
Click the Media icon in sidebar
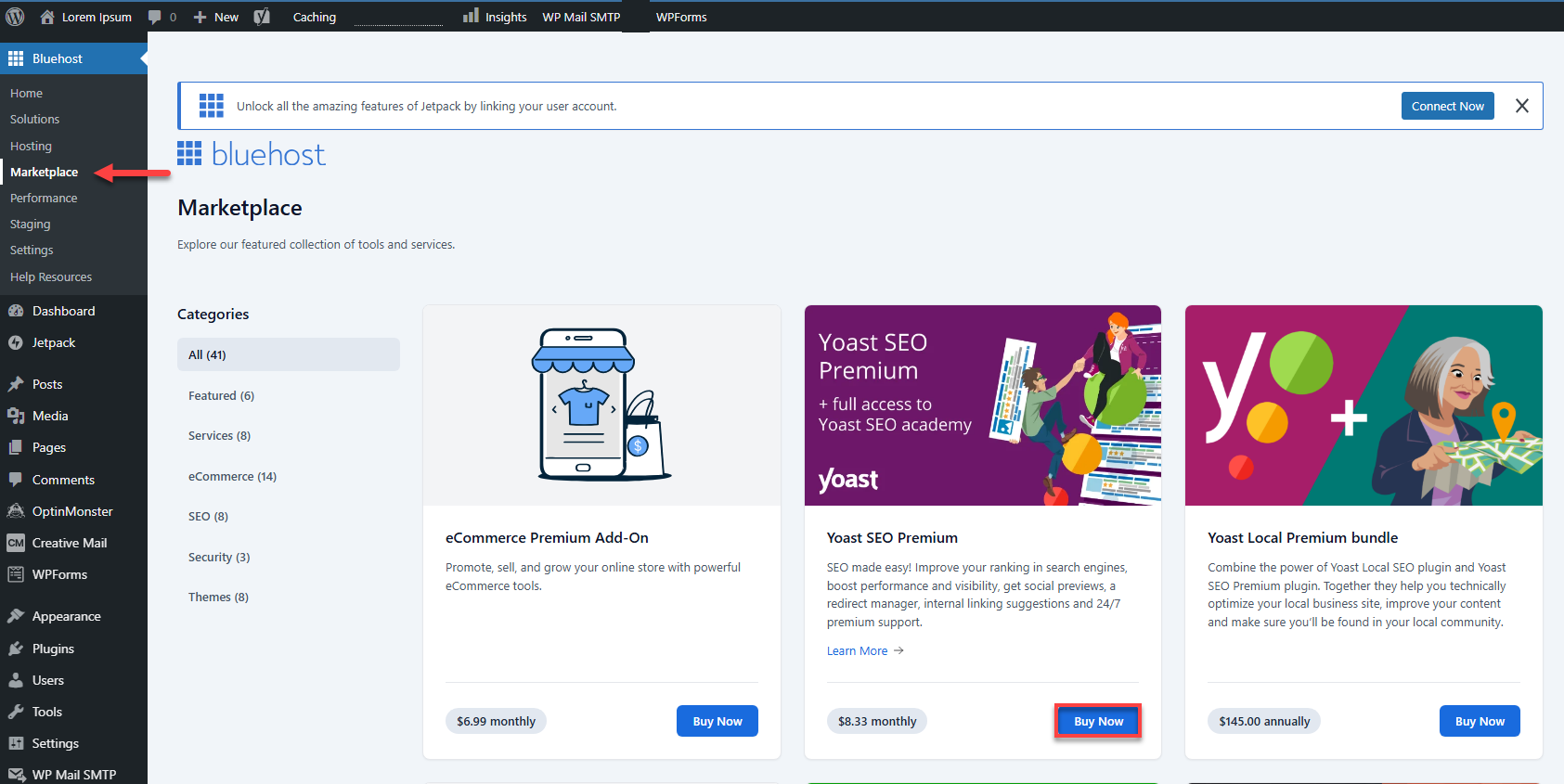click(16, 416)
